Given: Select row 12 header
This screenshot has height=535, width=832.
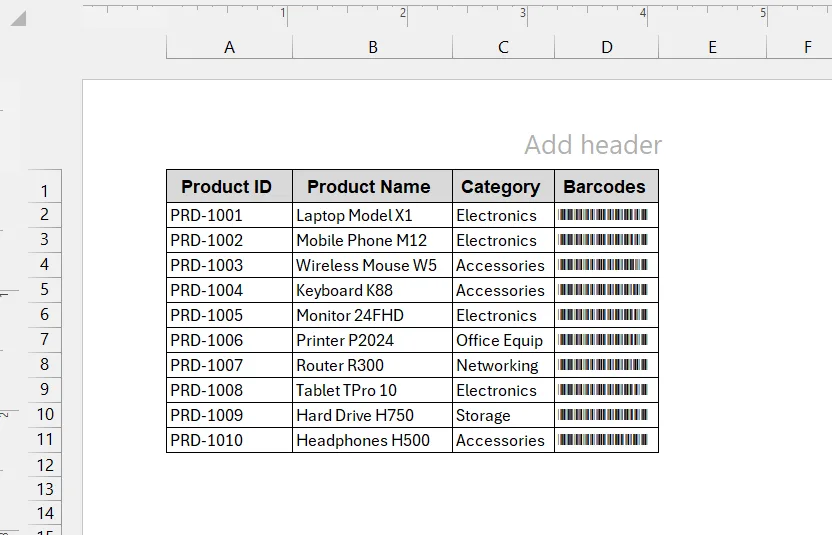Looking at the screenshot, I should pos(45,465).
